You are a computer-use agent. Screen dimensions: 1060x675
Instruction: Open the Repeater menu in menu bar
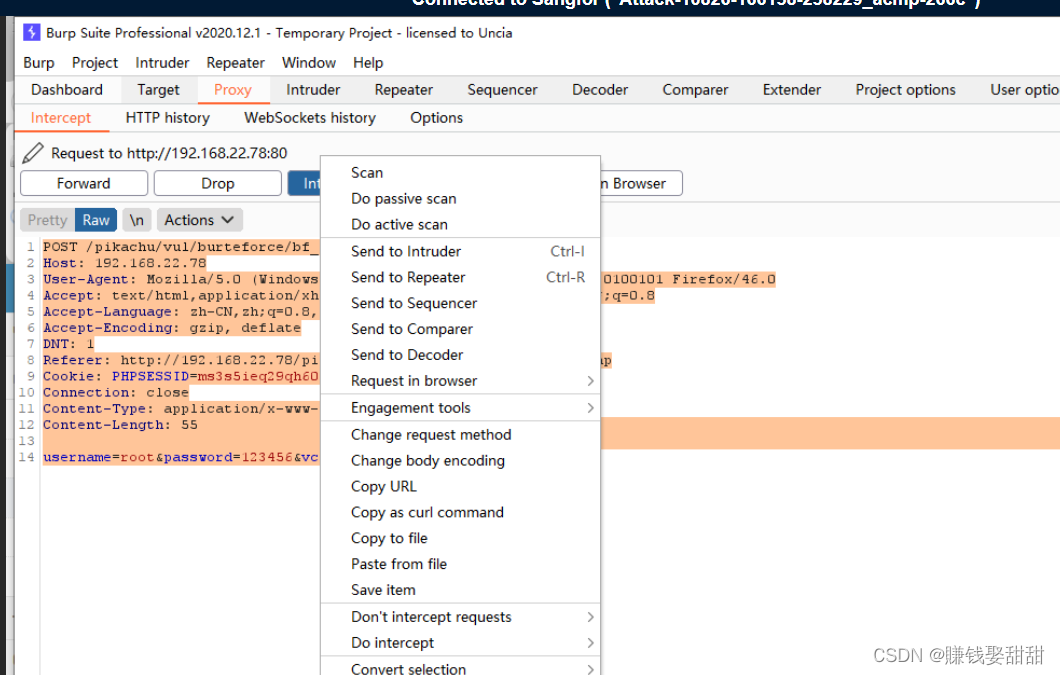235,63
